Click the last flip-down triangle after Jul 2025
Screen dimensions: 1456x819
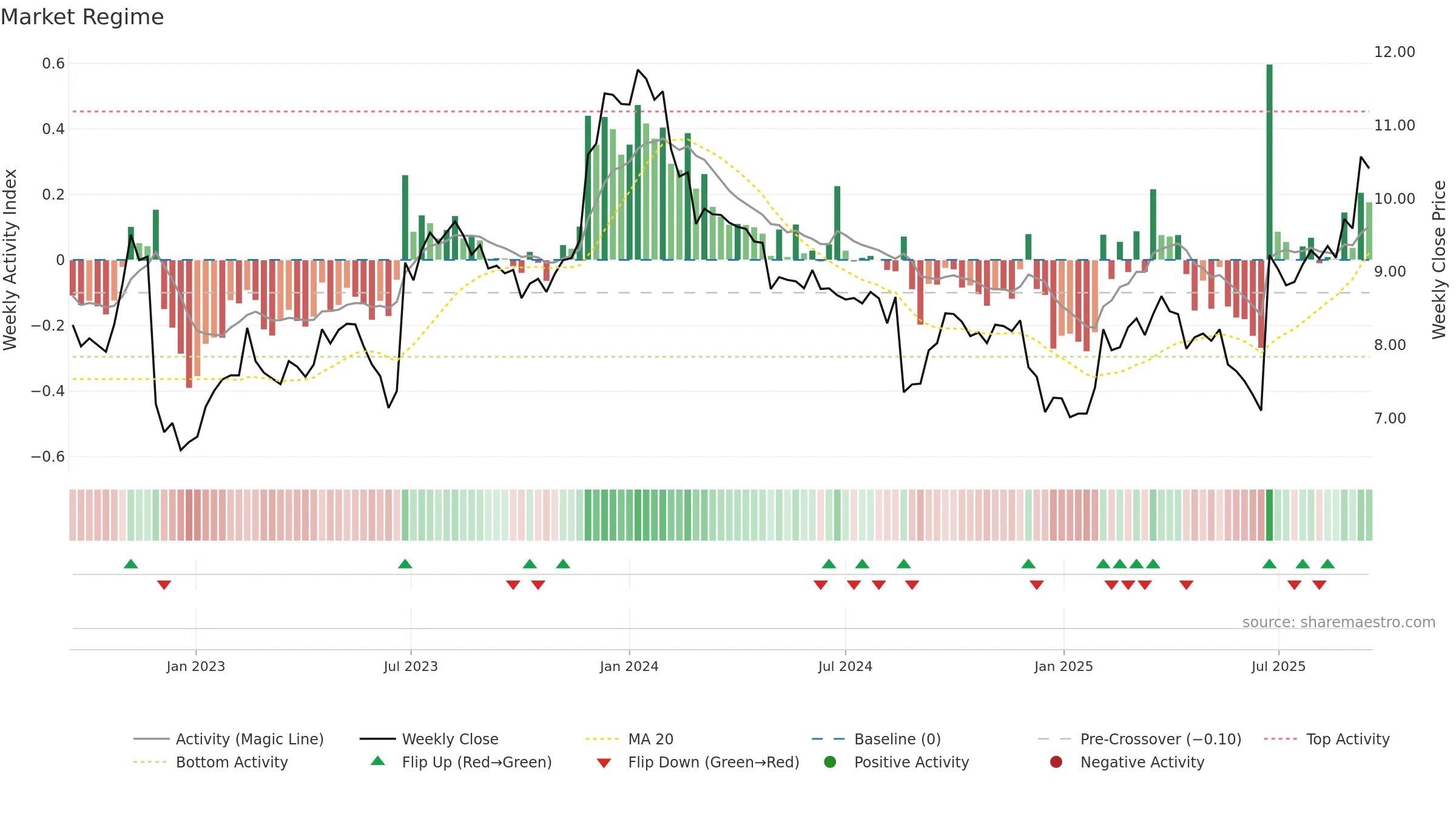(x=1319, y=585)
